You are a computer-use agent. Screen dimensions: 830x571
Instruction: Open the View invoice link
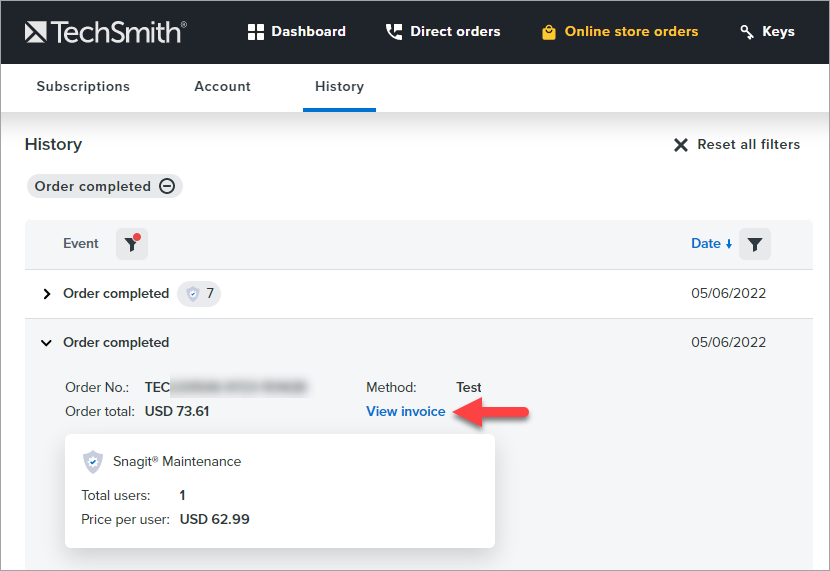(405, 412)
